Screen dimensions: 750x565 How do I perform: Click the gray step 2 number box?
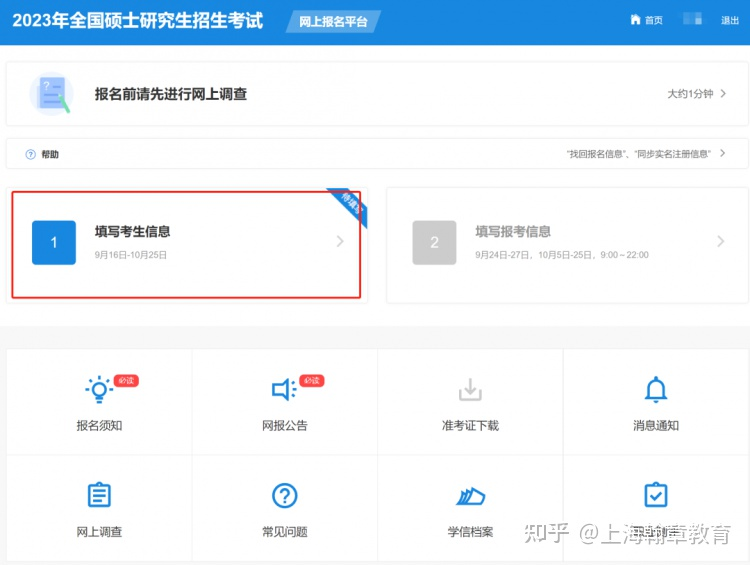tap(434, 243)
